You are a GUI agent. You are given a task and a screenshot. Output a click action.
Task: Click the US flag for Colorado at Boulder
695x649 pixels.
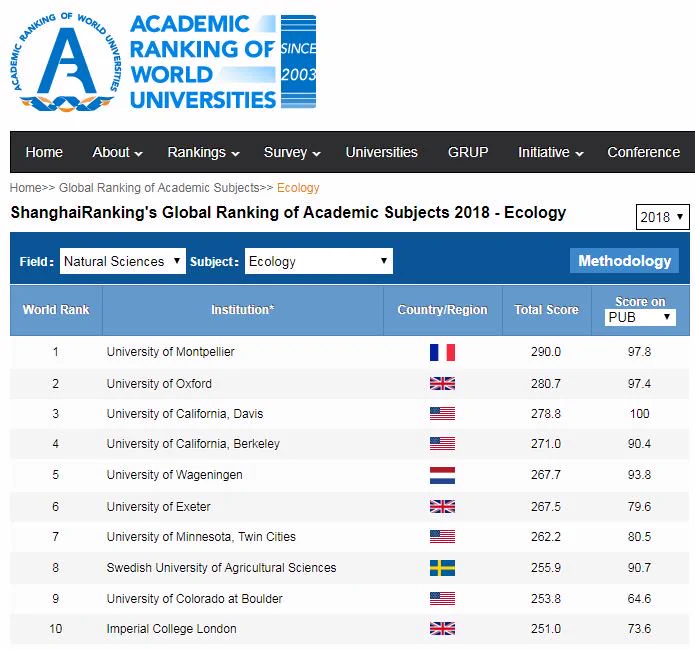click(x=442, y=598)
